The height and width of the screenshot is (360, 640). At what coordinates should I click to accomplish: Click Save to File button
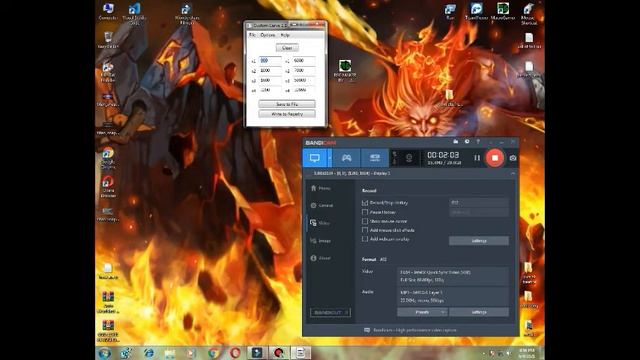pyautogui.click(x=287, y=104)
